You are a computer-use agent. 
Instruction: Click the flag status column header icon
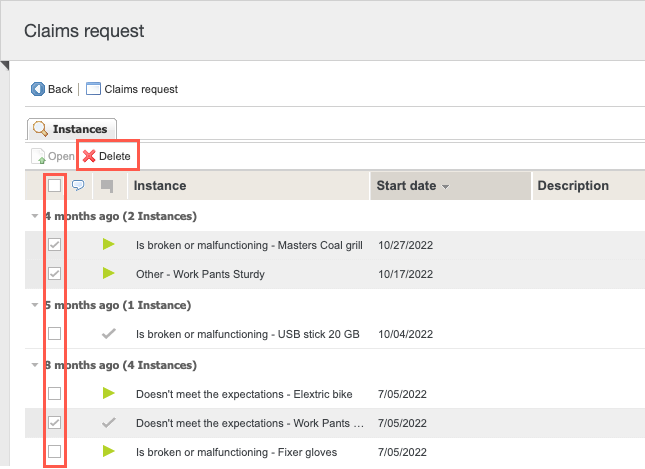pyautogui.click(x=107, y=185)
